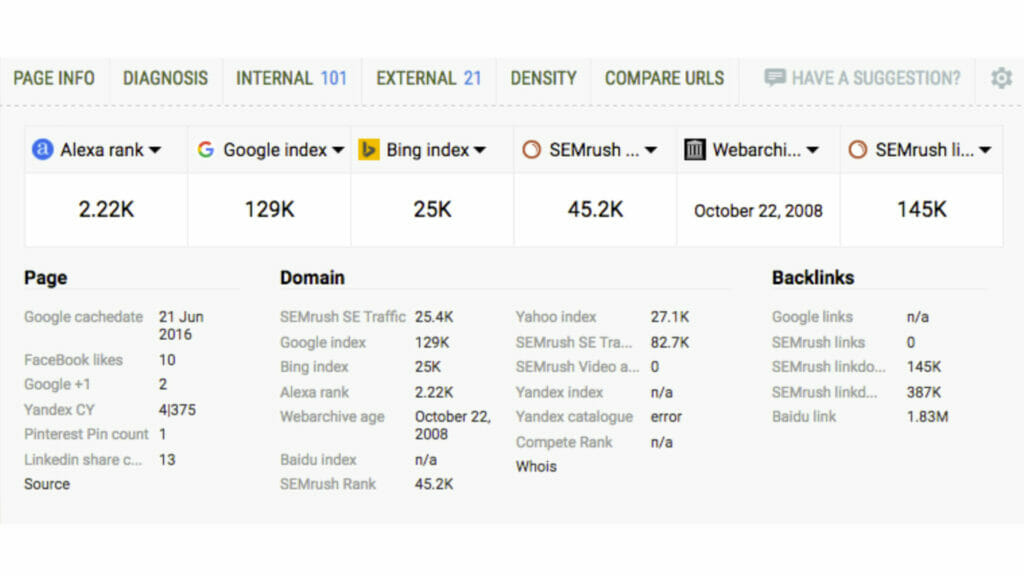Click HAVE A SUGGESTION? link
Viewport: 1024px width, 576px height.
(x=876, y=78)
